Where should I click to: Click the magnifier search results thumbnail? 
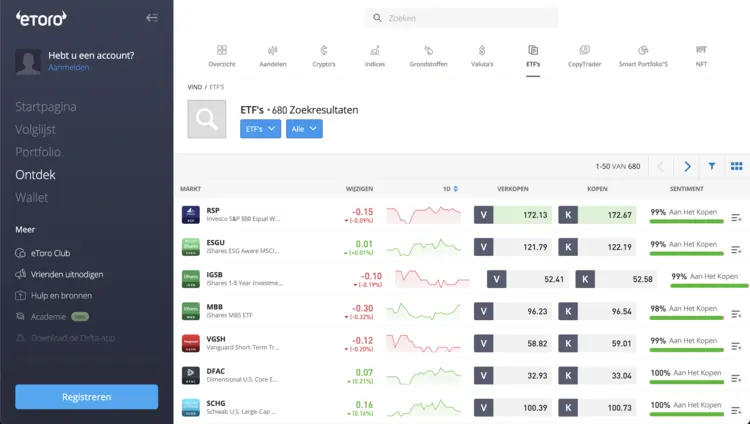[x=207, y=119]
